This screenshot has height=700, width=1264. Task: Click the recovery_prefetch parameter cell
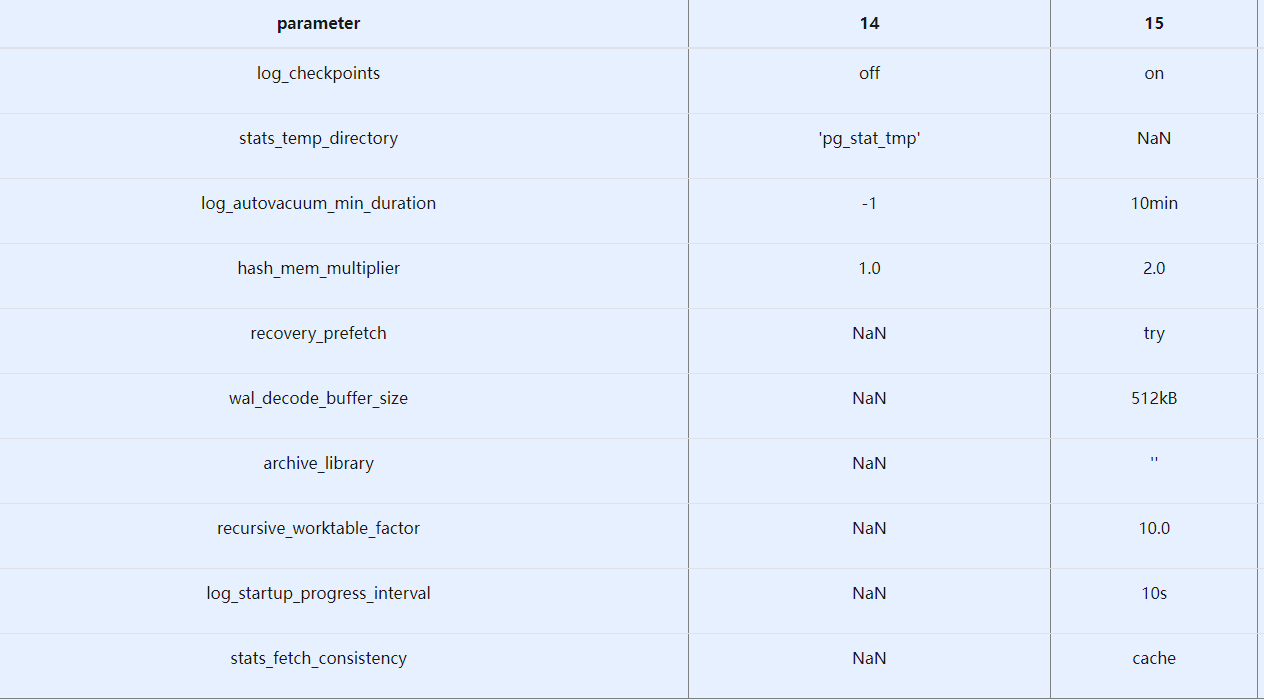(x=318, y=333)
